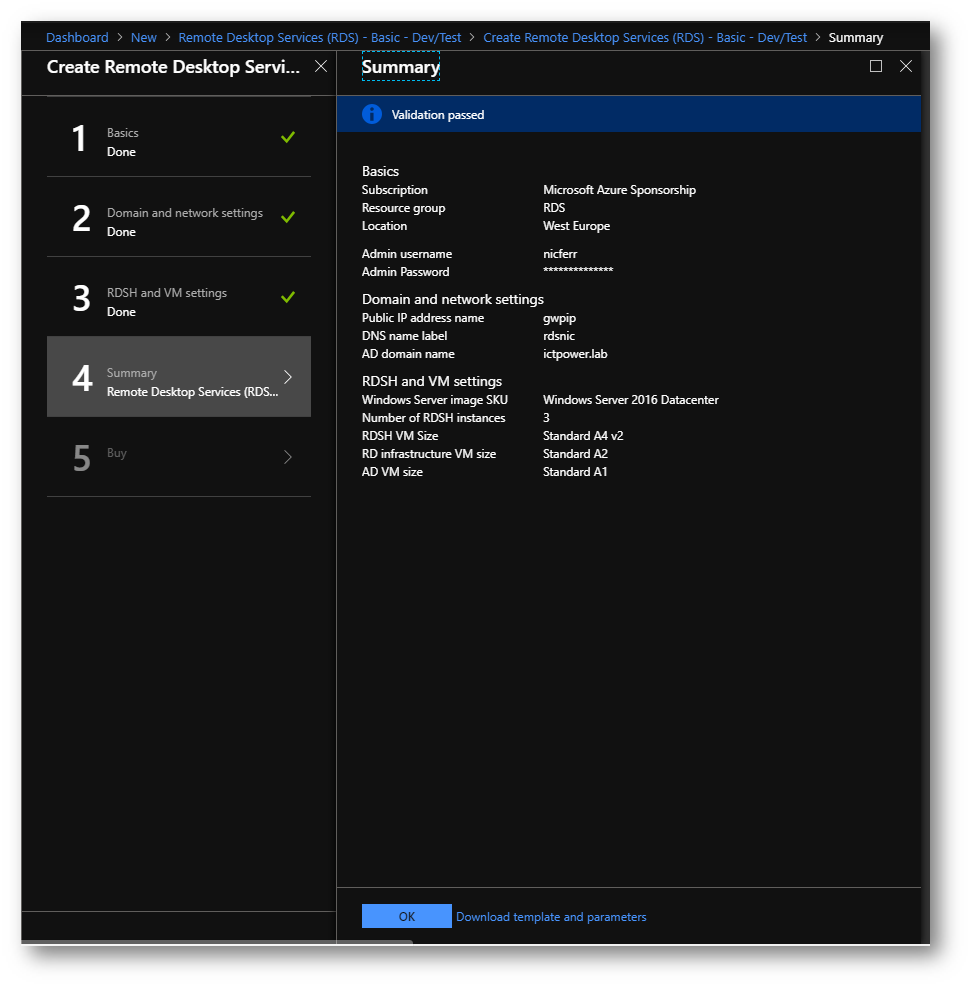Close the Summary blade
The height and width of the screenshot is (988, 972).
[906, 66]
